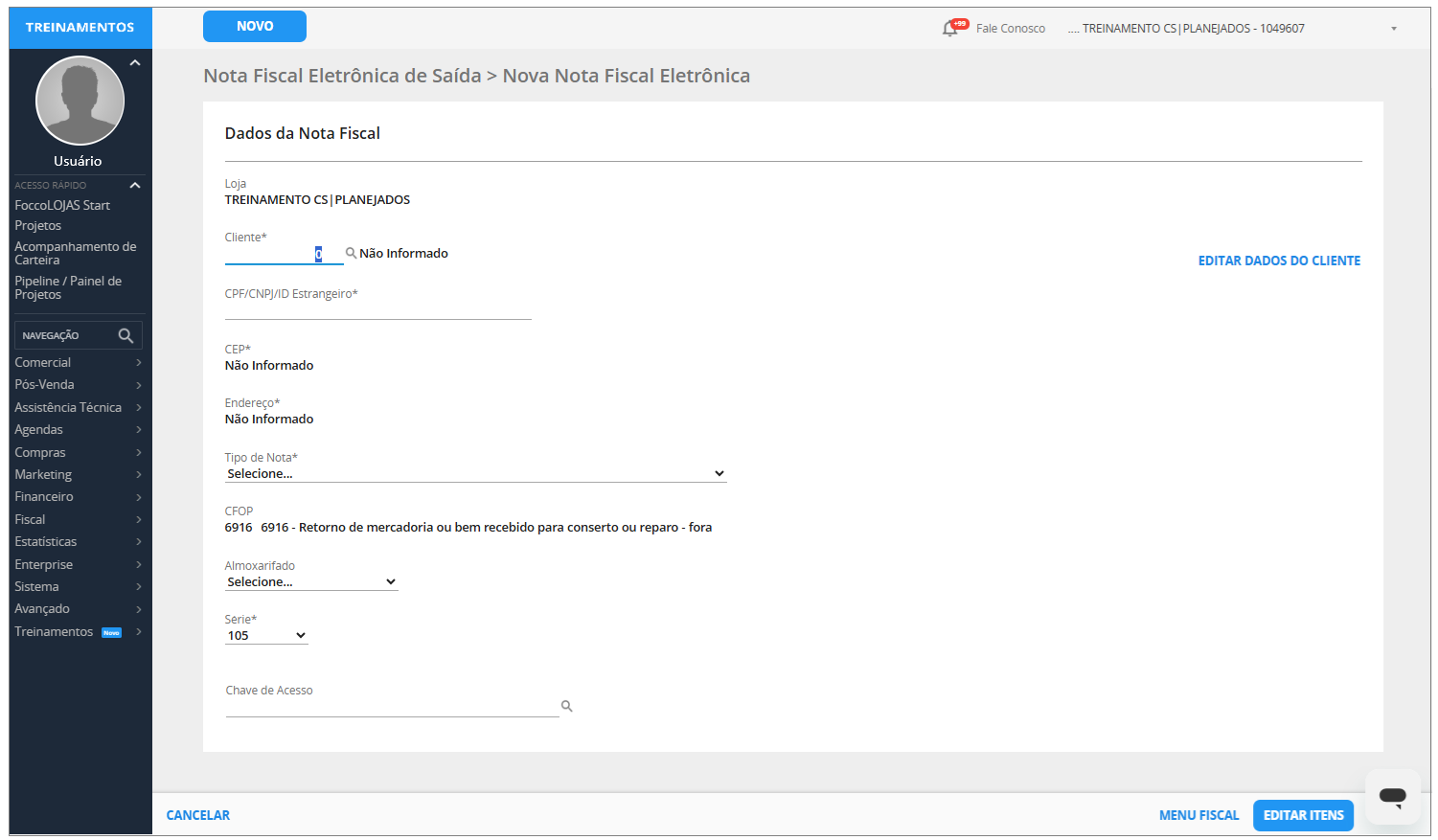Click the notification bell icon
This screenshot has width=1438, height=840.
[950, 28]
